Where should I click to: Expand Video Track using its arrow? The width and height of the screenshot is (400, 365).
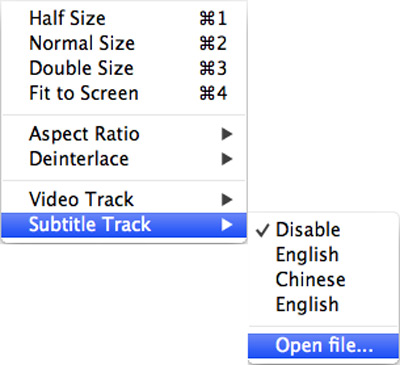point(227,200)
